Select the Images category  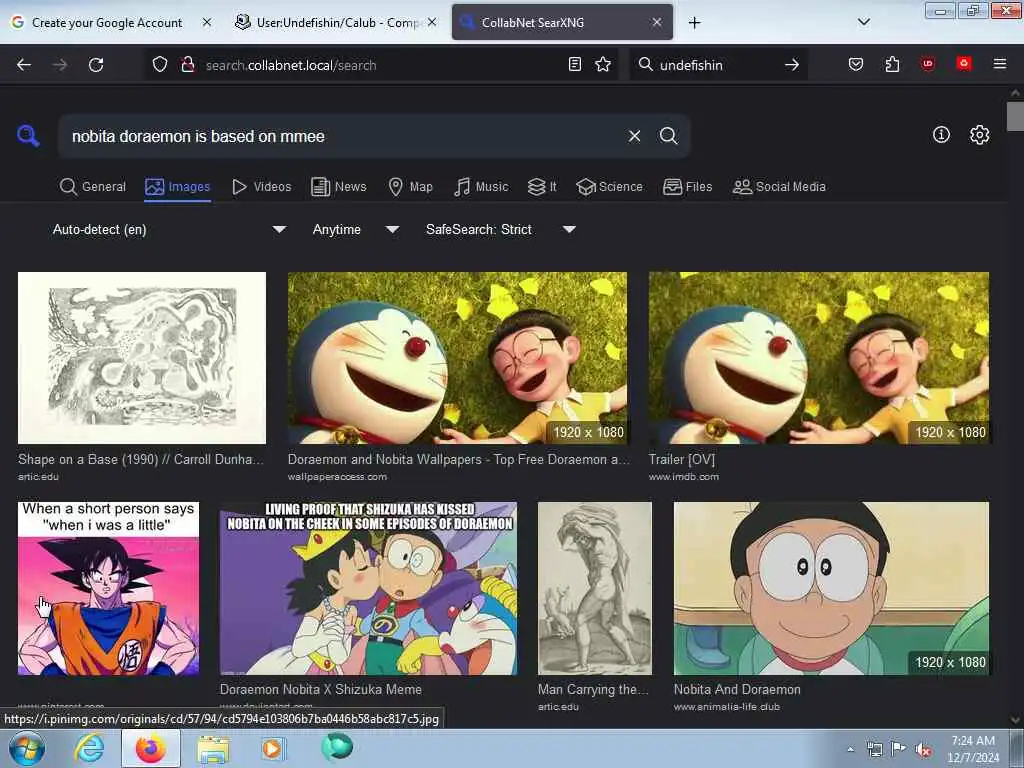pyautogui.click(x=178, y=187)
